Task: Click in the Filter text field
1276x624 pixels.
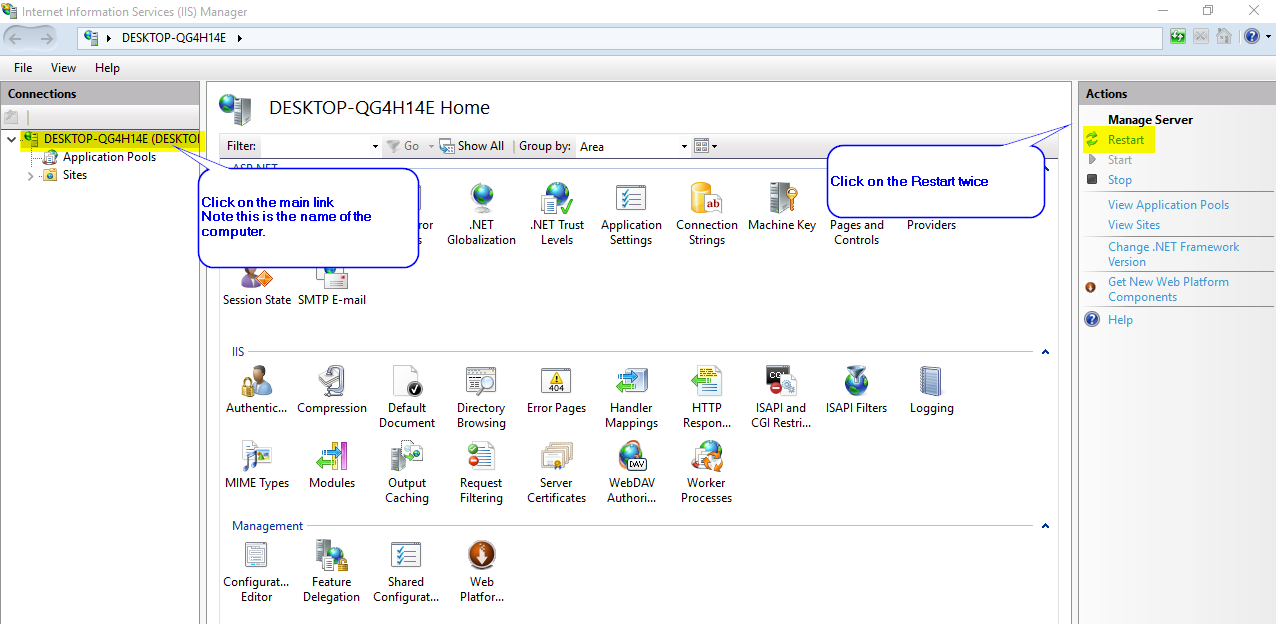Action: click(315, 146)
